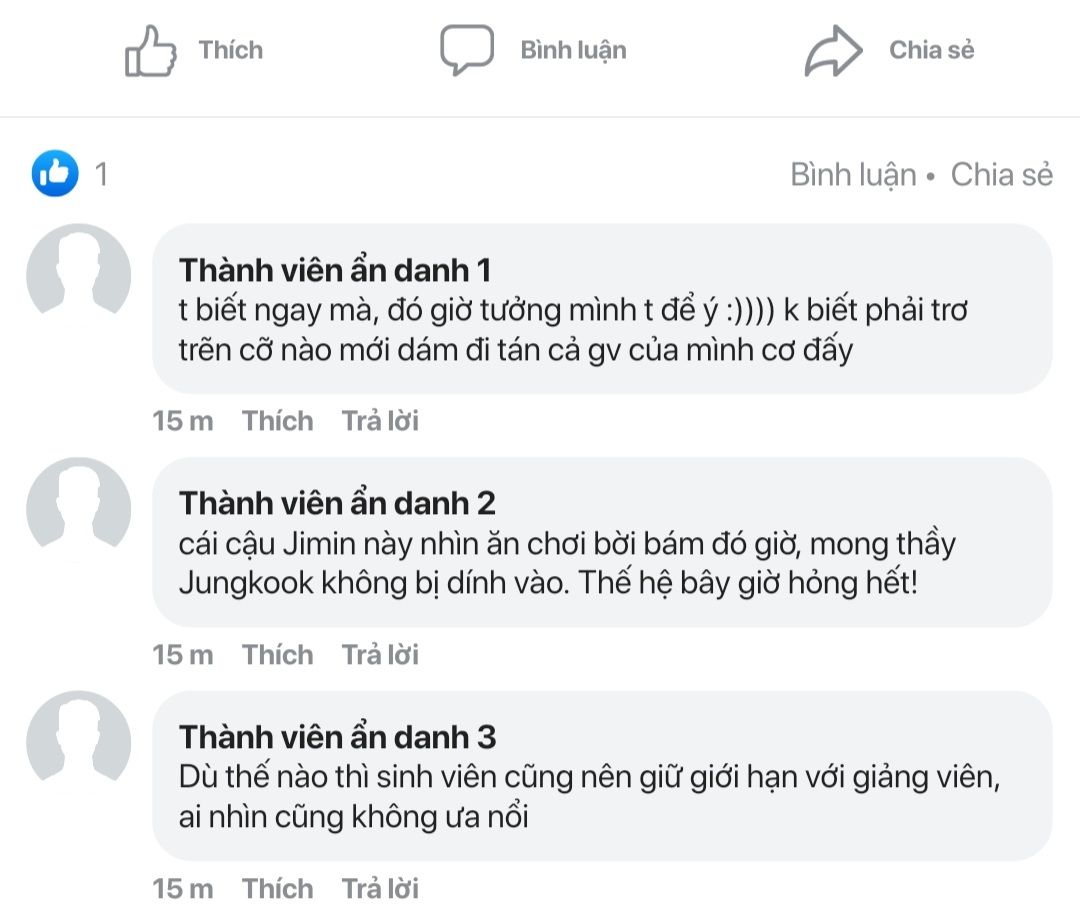The height and width of the screenshot is (917, 1080).
Task: Like the first anonymous member's comment
Action: point(277,421)
